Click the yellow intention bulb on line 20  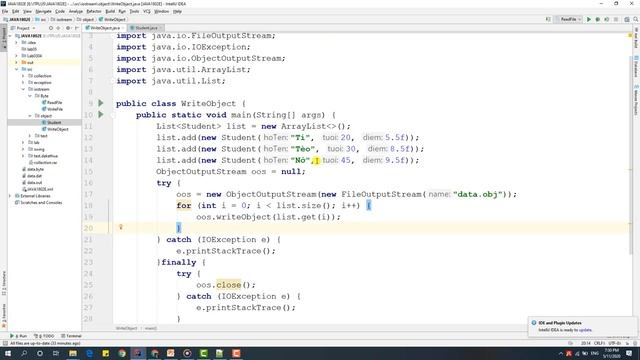click(121, 227)
